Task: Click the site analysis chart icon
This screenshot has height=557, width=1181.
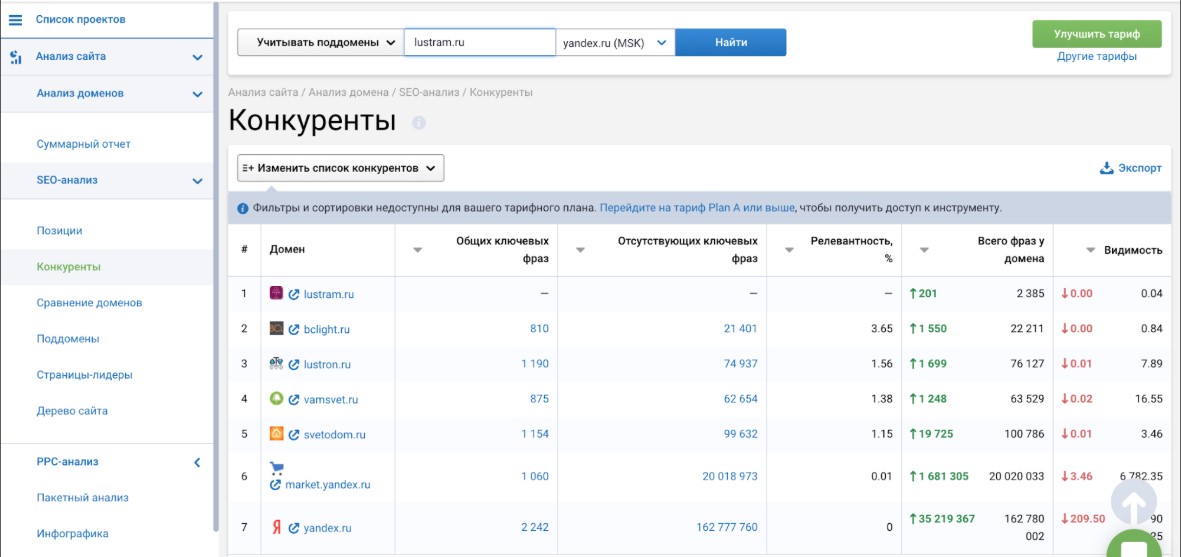Action: coord(15,57)
